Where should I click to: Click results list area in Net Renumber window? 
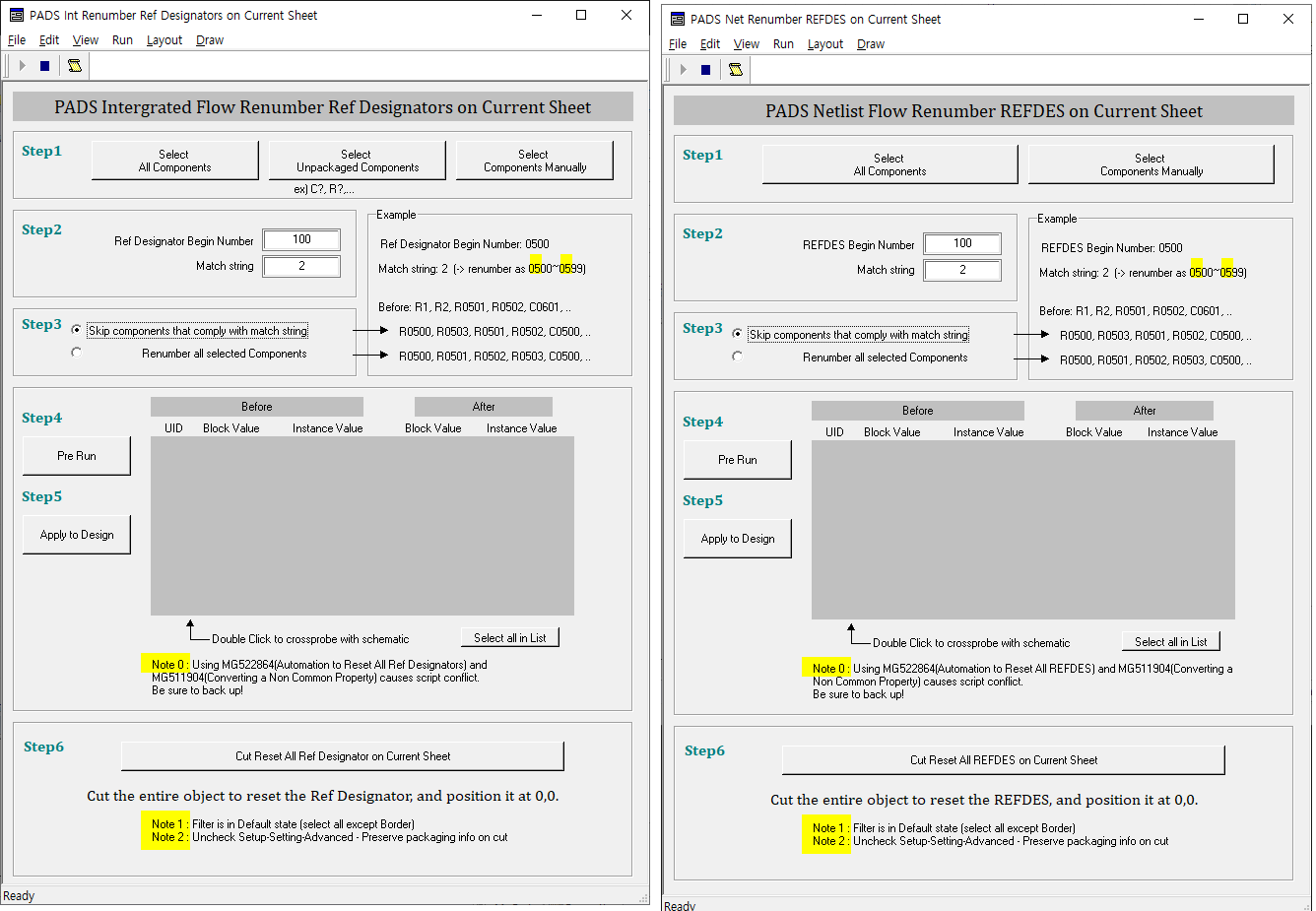click(1023, 530)
